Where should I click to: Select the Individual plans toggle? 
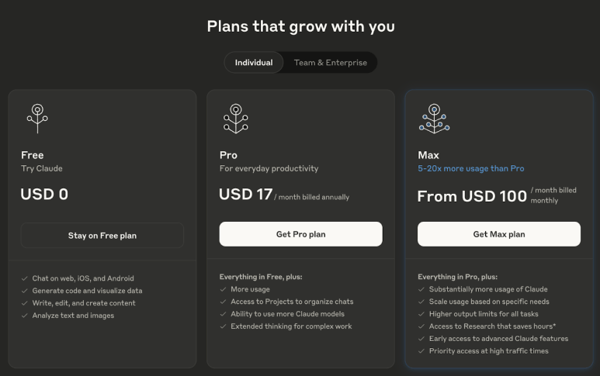coord(254,62)
